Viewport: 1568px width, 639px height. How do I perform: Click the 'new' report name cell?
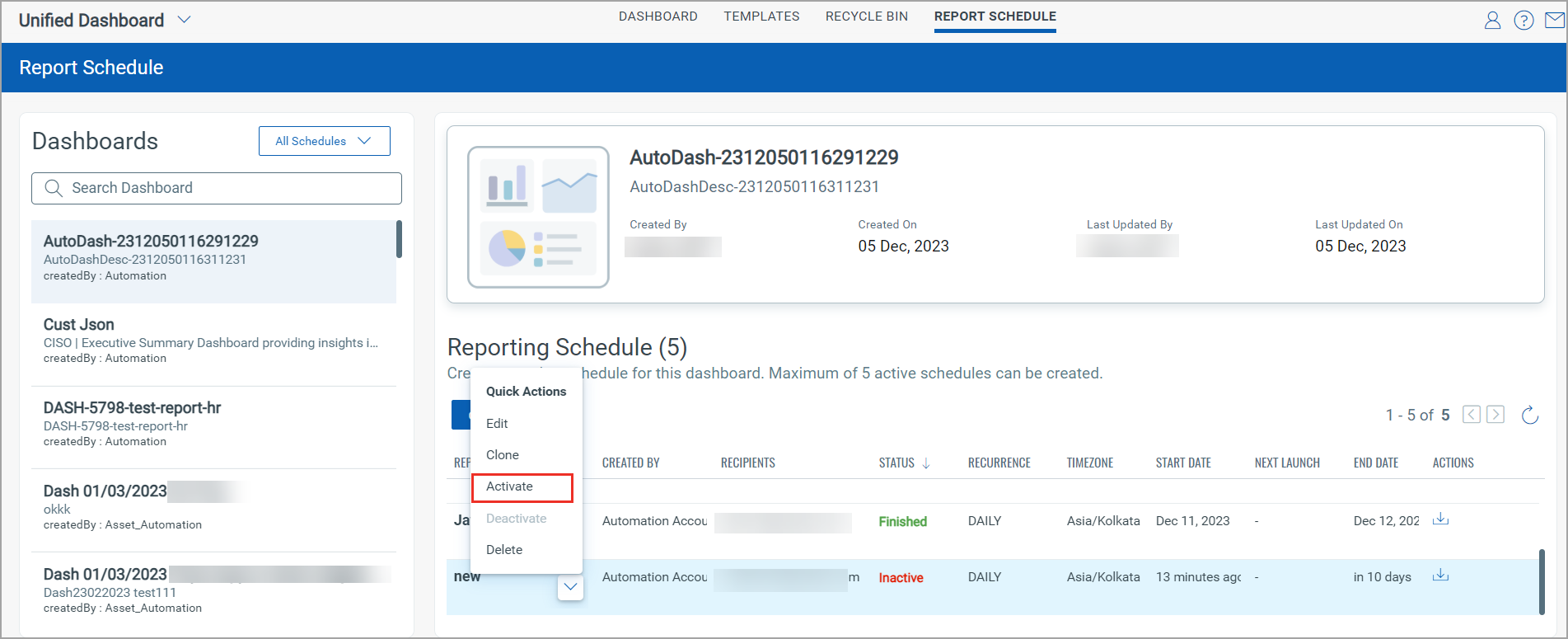point(467,576)
